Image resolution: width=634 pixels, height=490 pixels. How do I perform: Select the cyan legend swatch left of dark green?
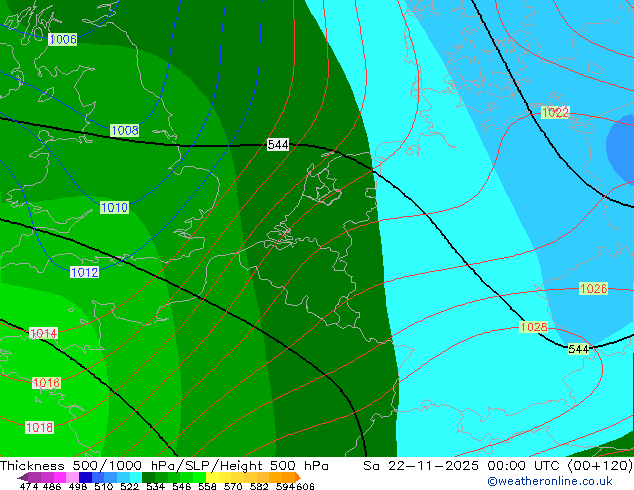tap(136, 477)
